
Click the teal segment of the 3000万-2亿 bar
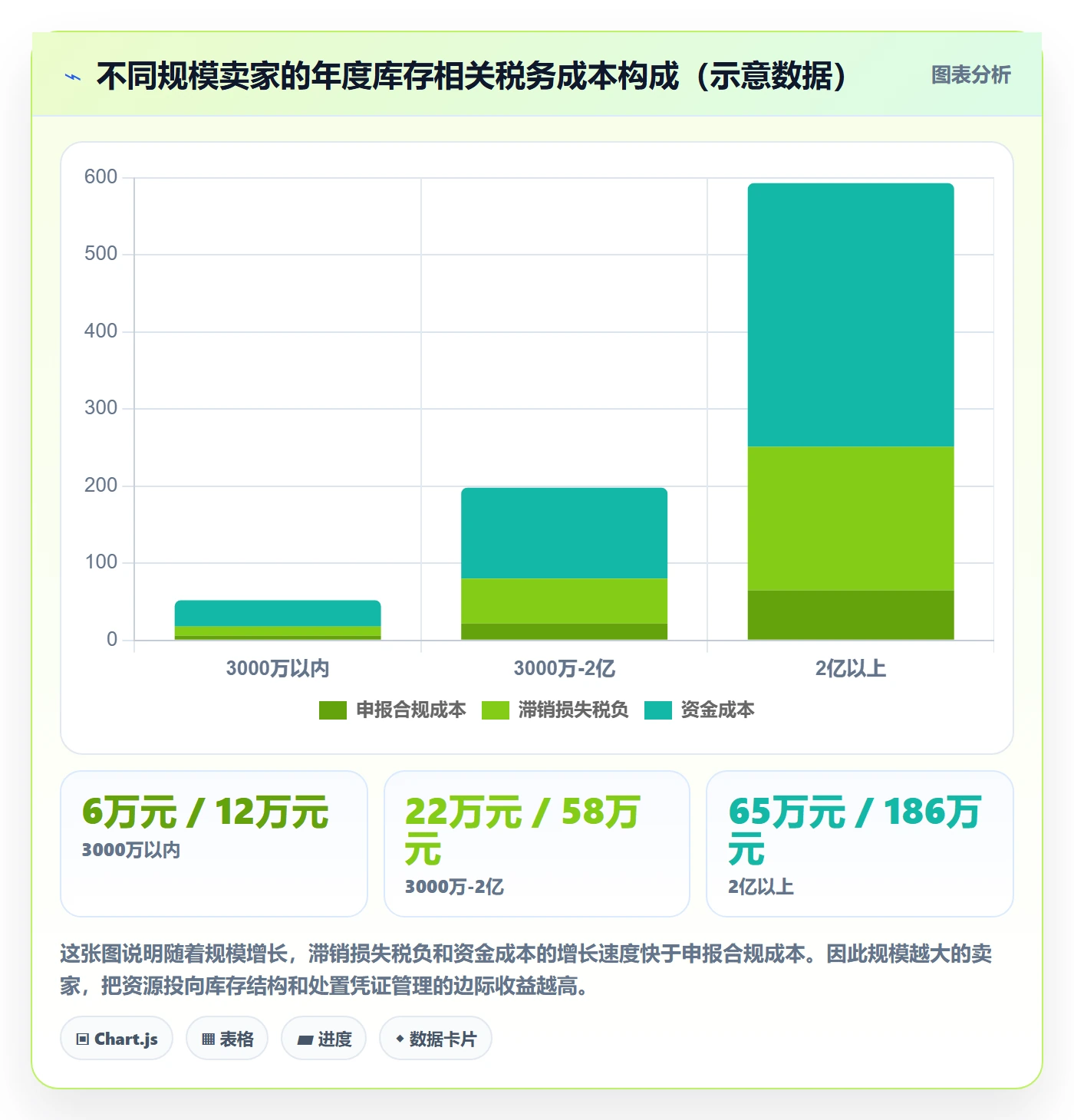[564, 533]
